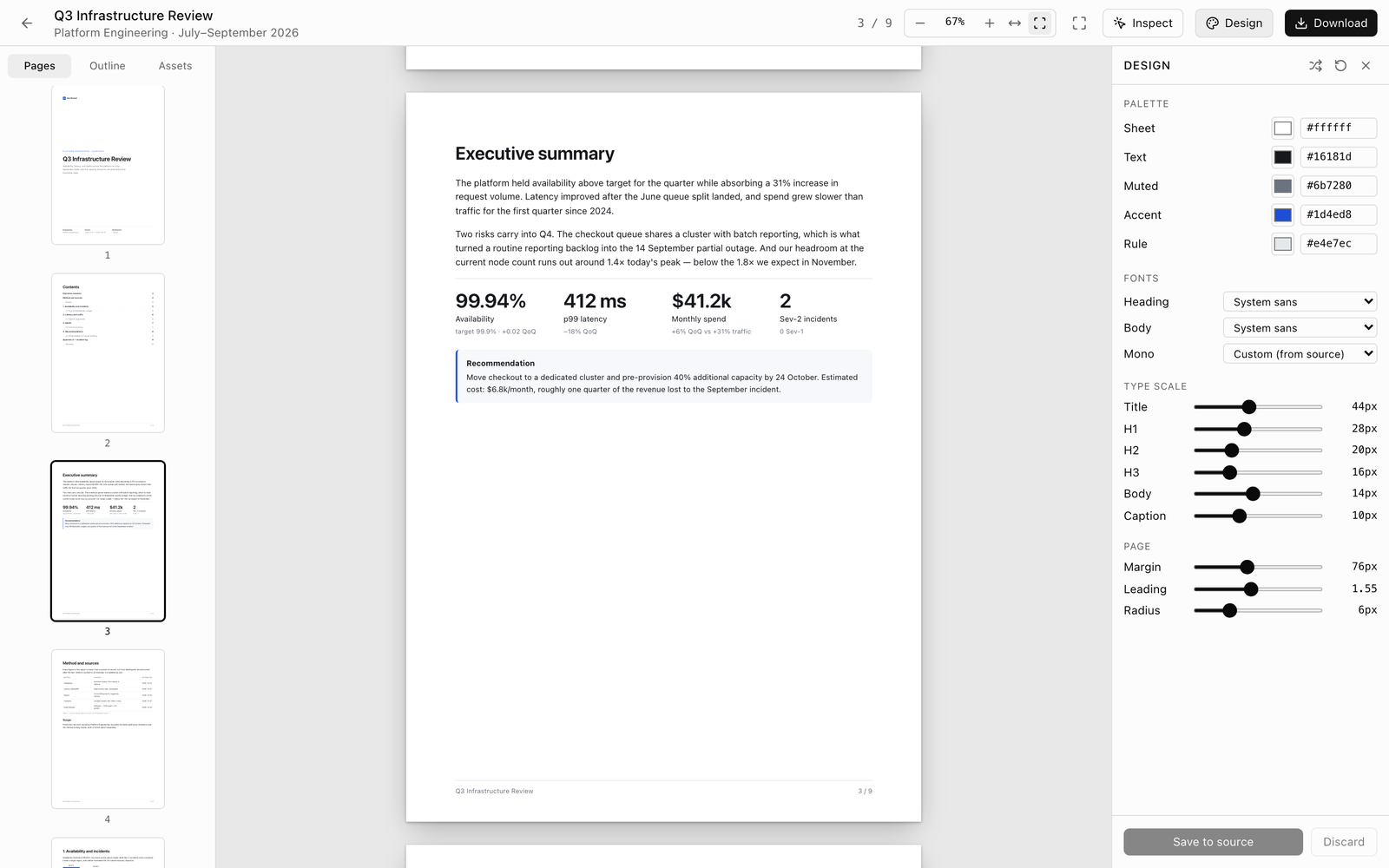This screenshot has height=868, width=1389.
Task: Click Save to source button
Action: 1213,842
